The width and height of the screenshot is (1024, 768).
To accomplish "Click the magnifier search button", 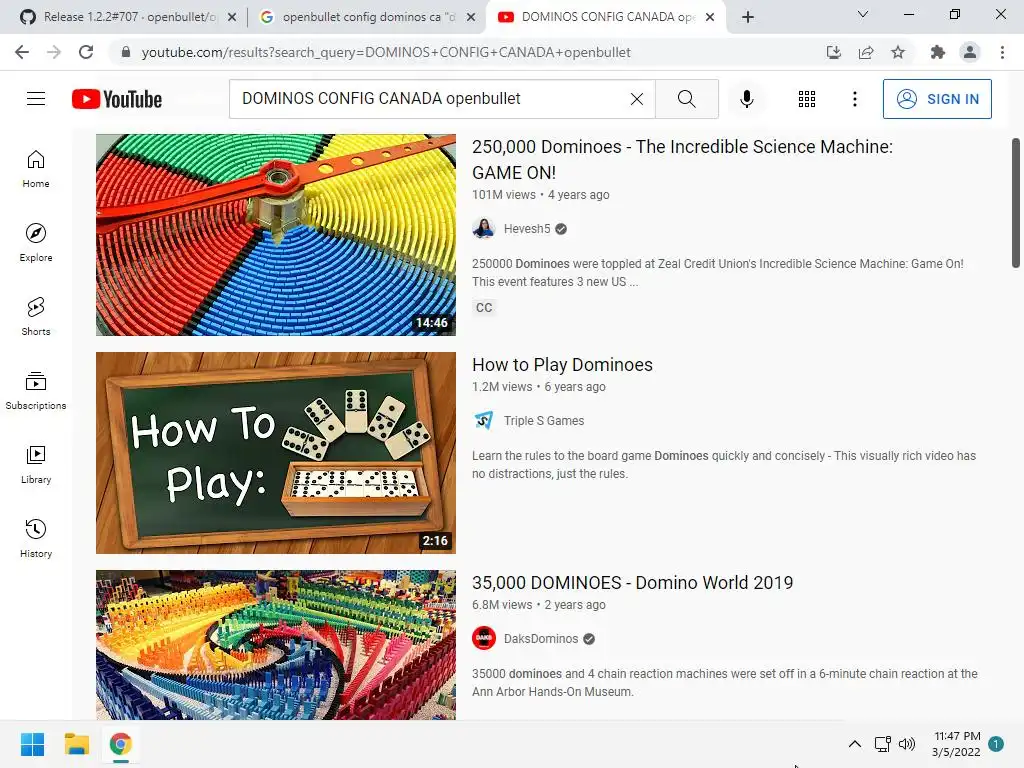I will (686, 99).
